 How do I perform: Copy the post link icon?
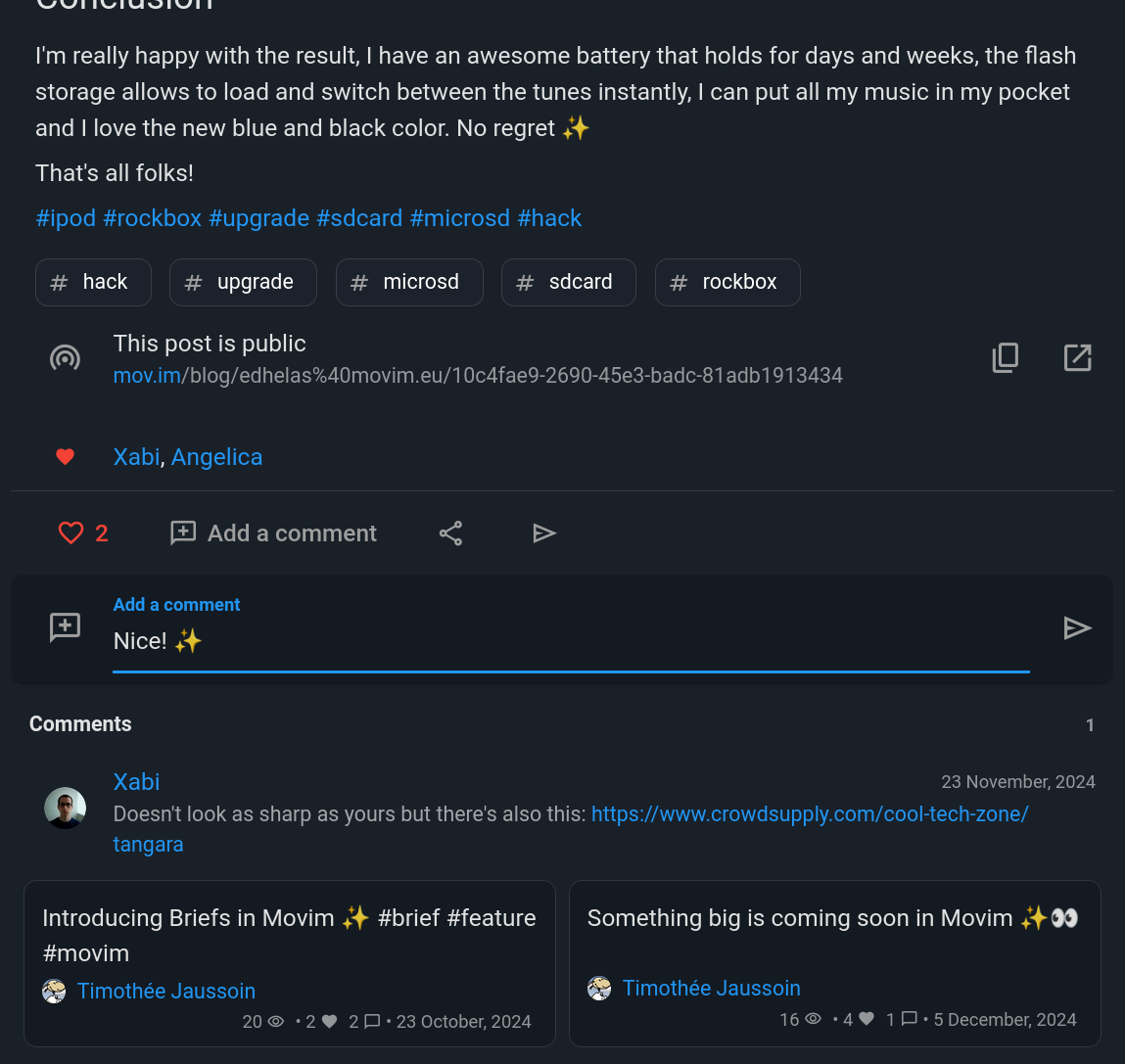click(x=1005, y=357)
